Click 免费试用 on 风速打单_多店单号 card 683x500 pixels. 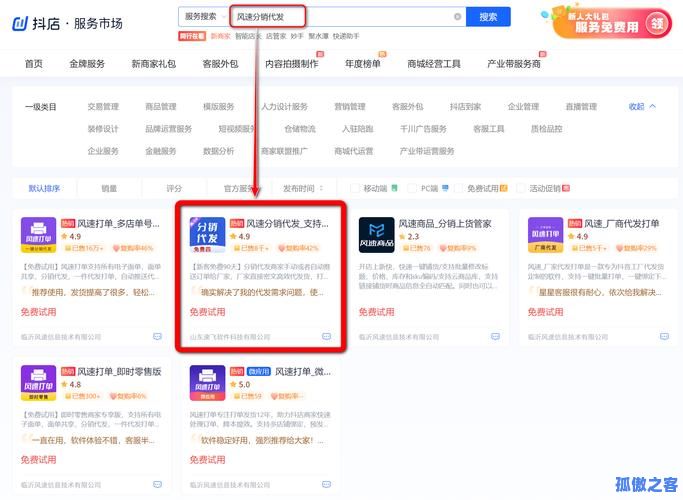click(x=38, y=312)
